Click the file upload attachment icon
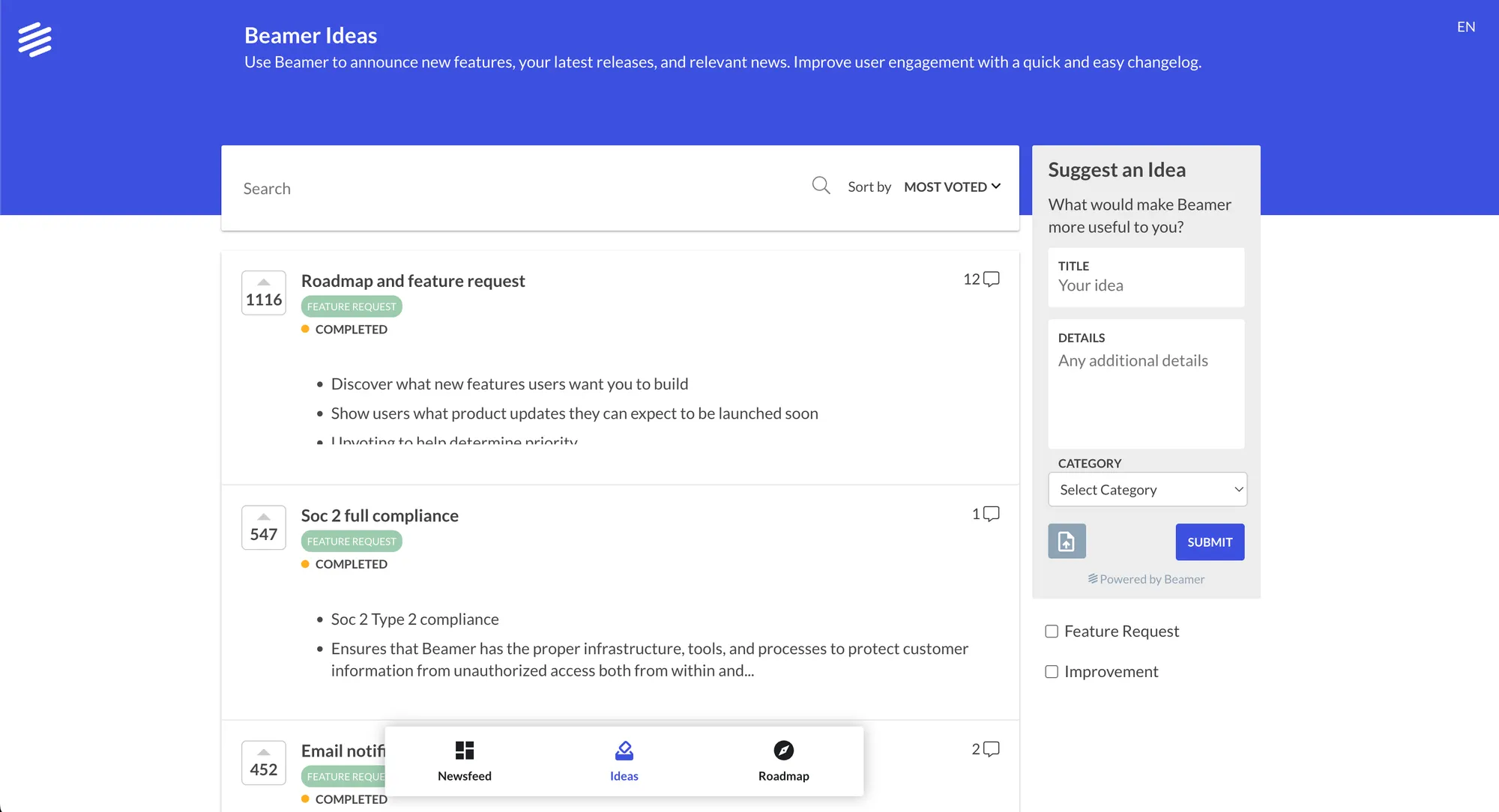Viewport: 1499px width, 812px height. pyautogui.click(x=1067, y=541)
